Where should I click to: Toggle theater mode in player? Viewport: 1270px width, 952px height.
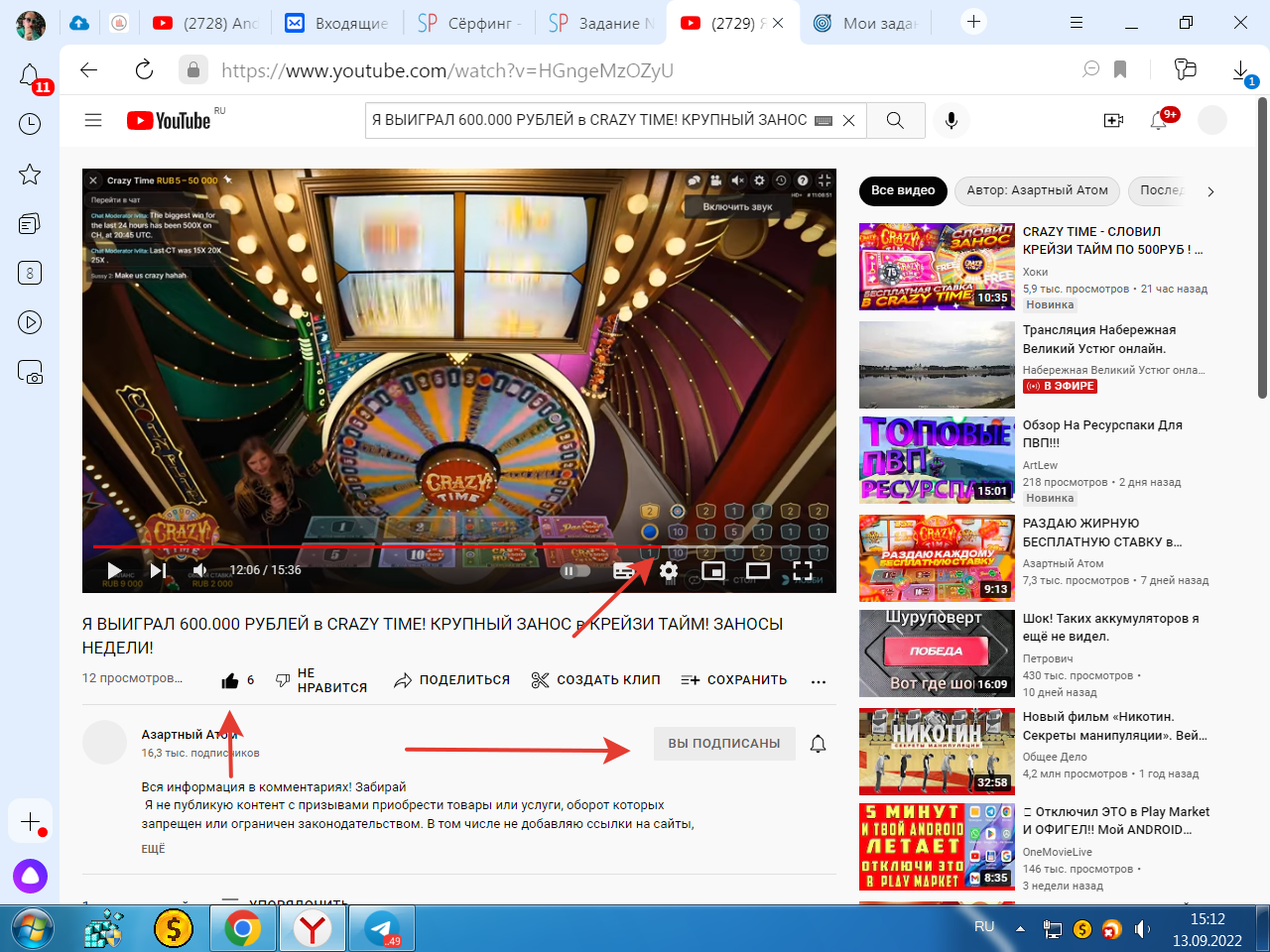click(758, 570)
